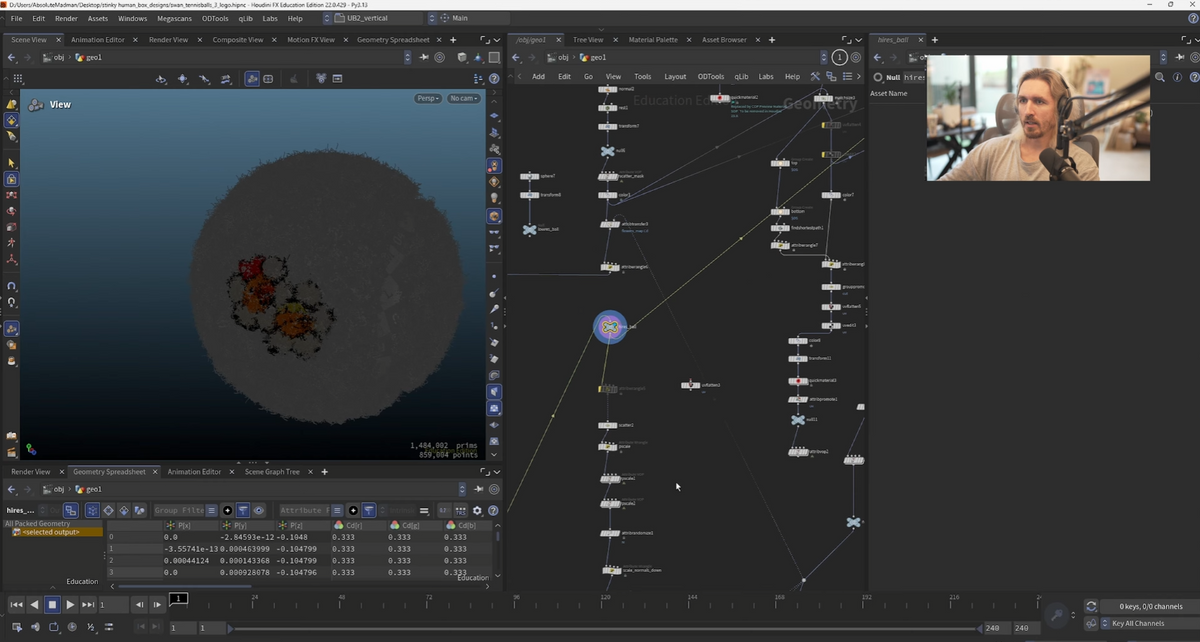
Task: Step forward one frame
Action: click(157, 605)
